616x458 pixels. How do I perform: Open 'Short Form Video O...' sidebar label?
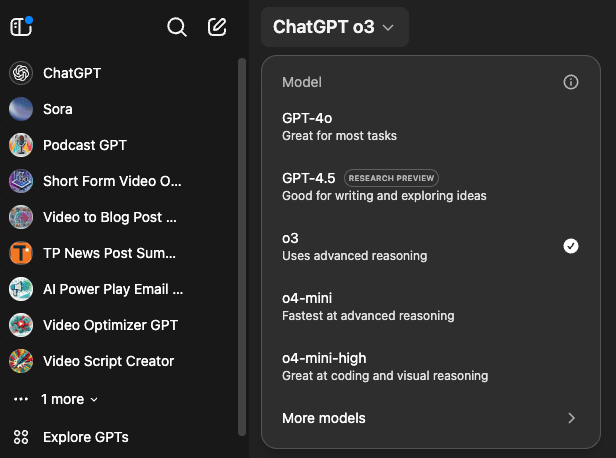(x=112, y=181)
